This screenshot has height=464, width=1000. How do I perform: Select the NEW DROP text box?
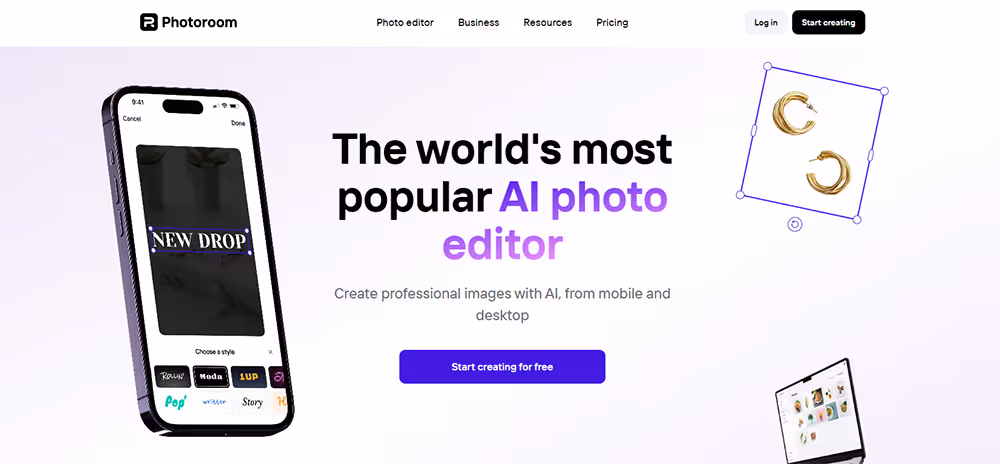click(x=200, y=241)
